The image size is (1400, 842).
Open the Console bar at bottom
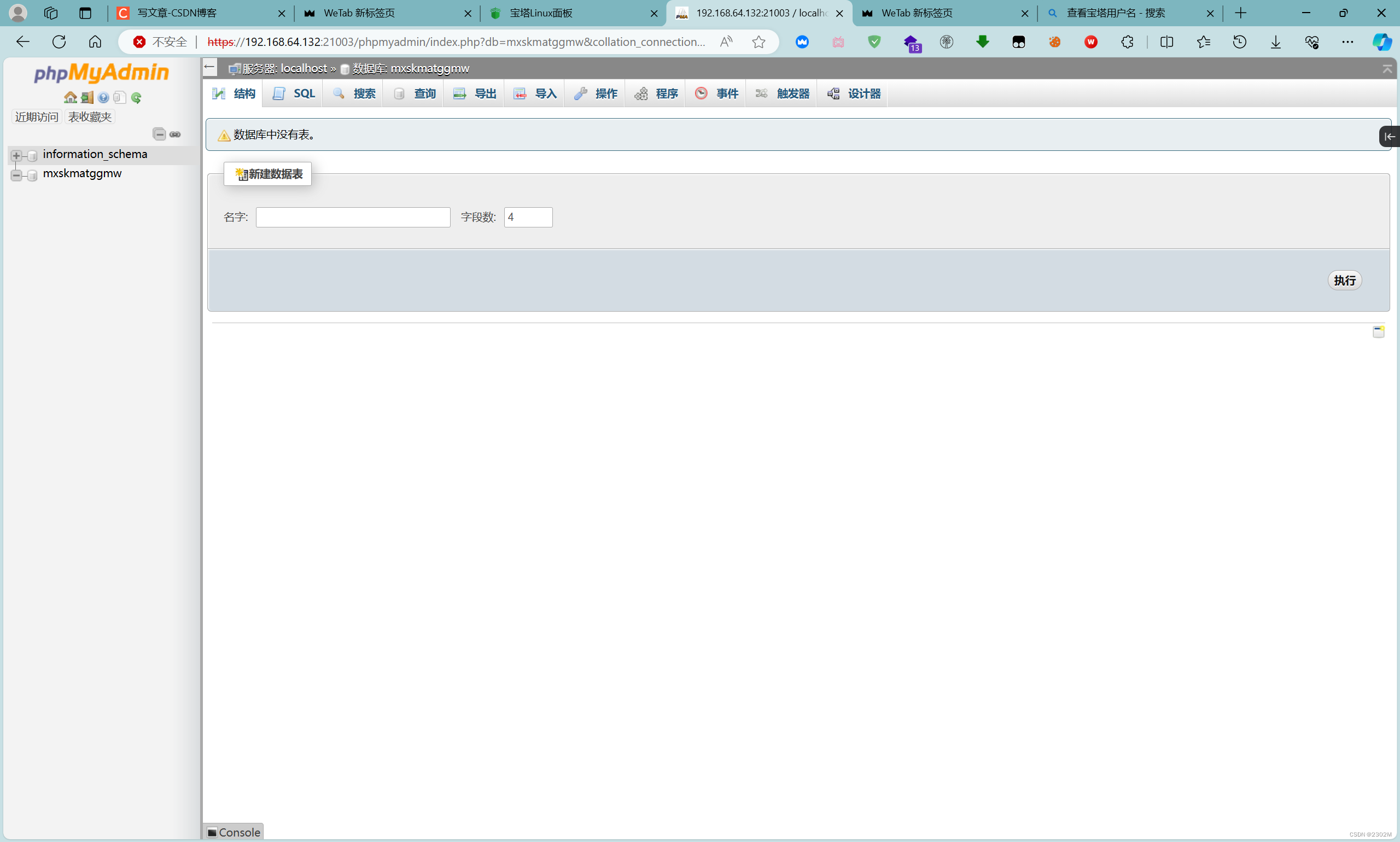point(234,832)
